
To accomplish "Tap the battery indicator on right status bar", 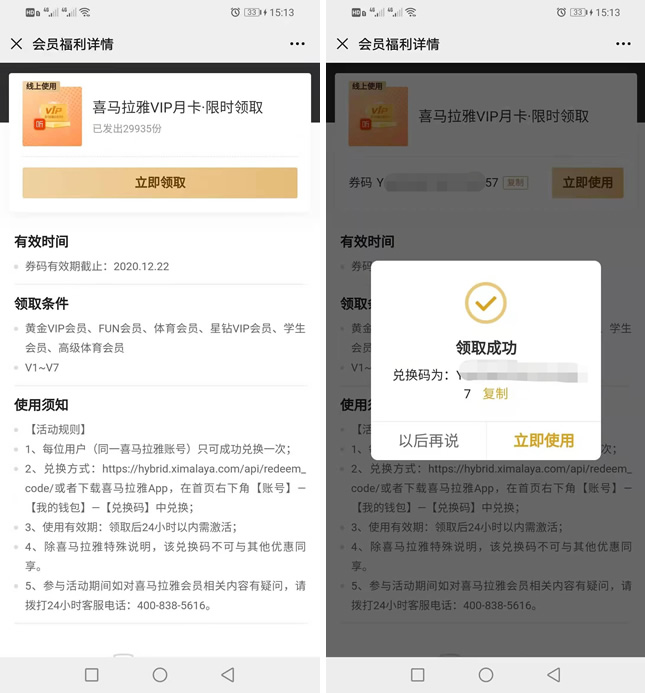I will [x=581, y=12].
